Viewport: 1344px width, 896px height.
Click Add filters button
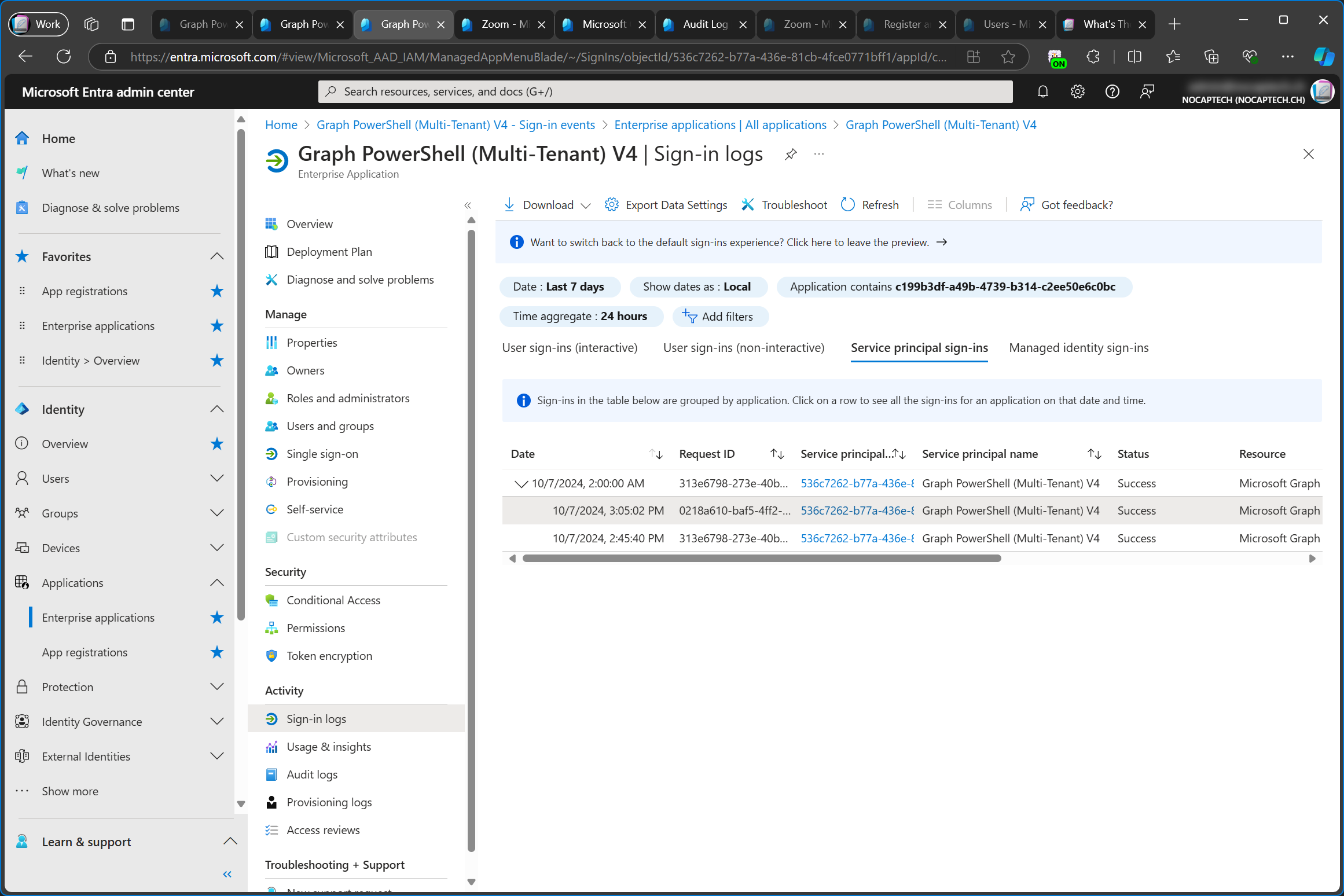tap(719, 317)
